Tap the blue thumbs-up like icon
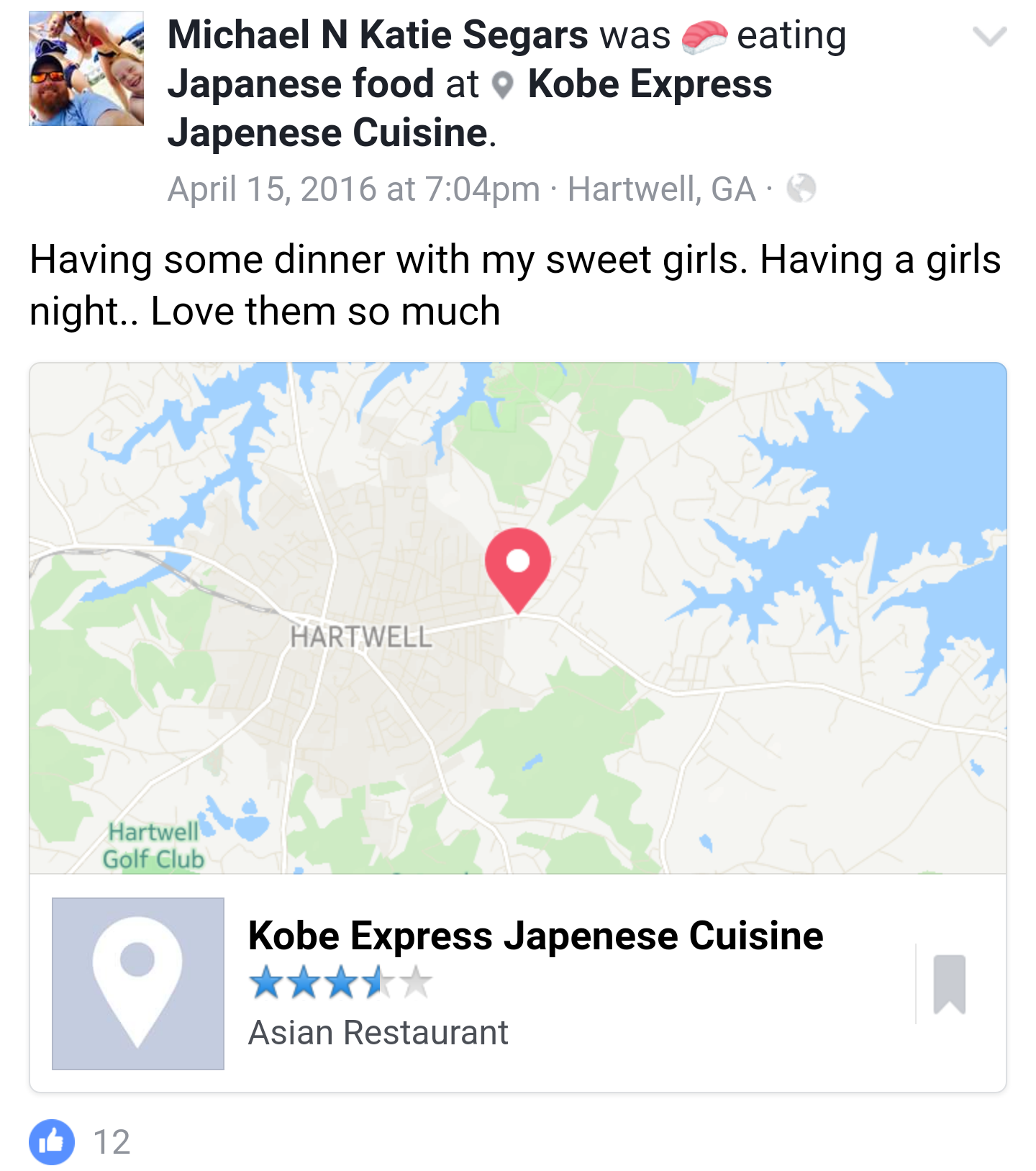The height and width of the screenshot is (1171, 1036). click(52, 1141)
